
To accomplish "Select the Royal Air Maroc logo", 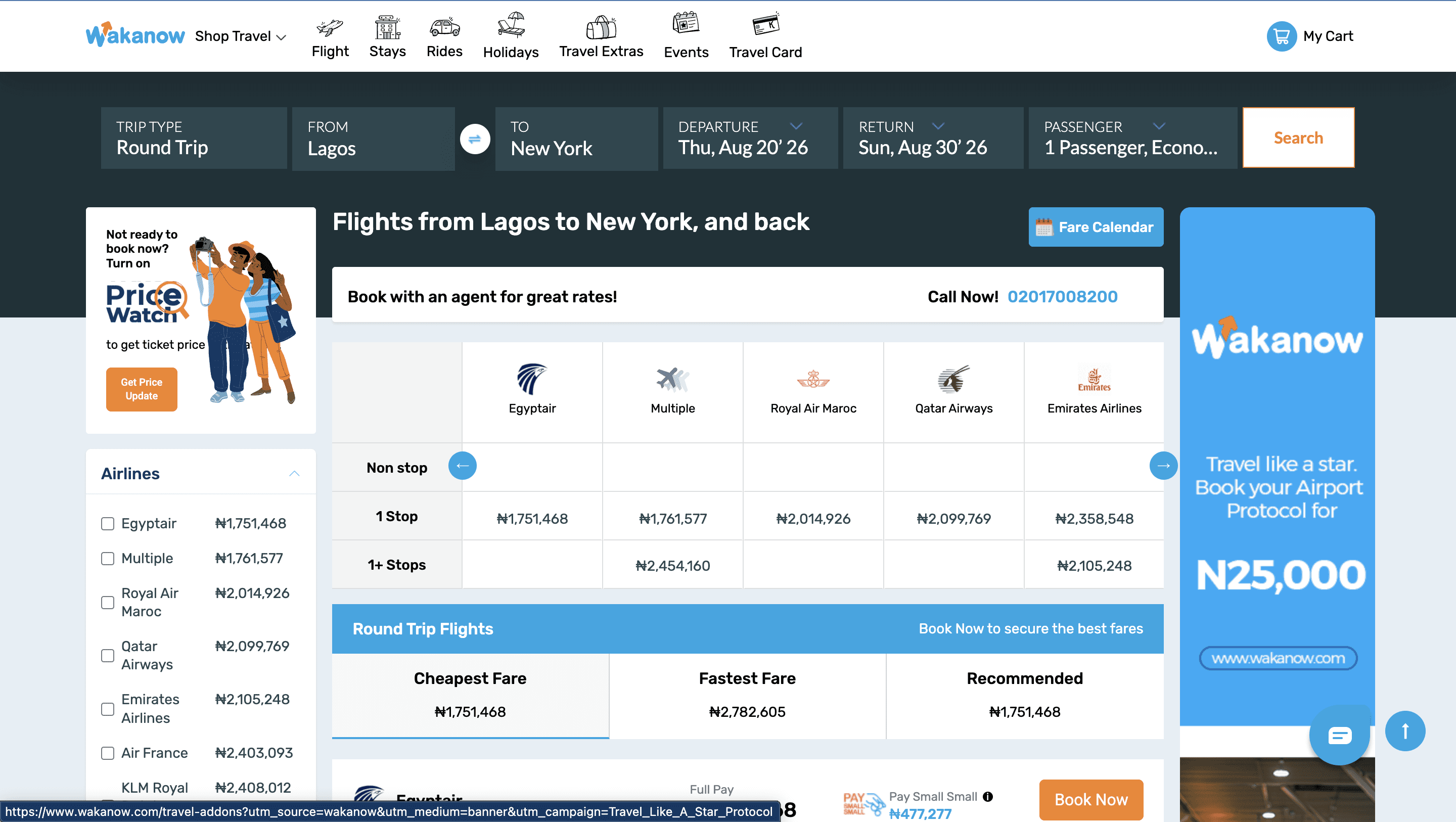I will (813, 379).
